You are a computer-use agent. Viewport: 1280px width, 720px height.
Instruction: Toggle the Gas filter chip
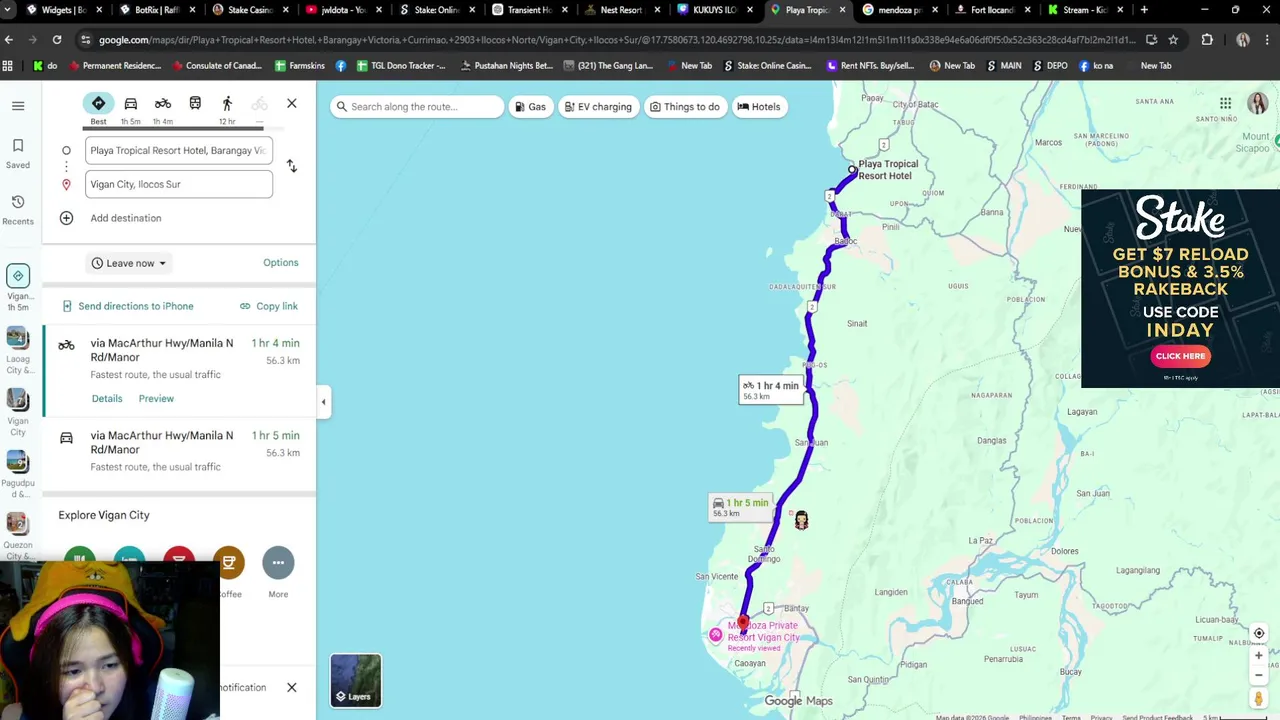tap(529, 107)
